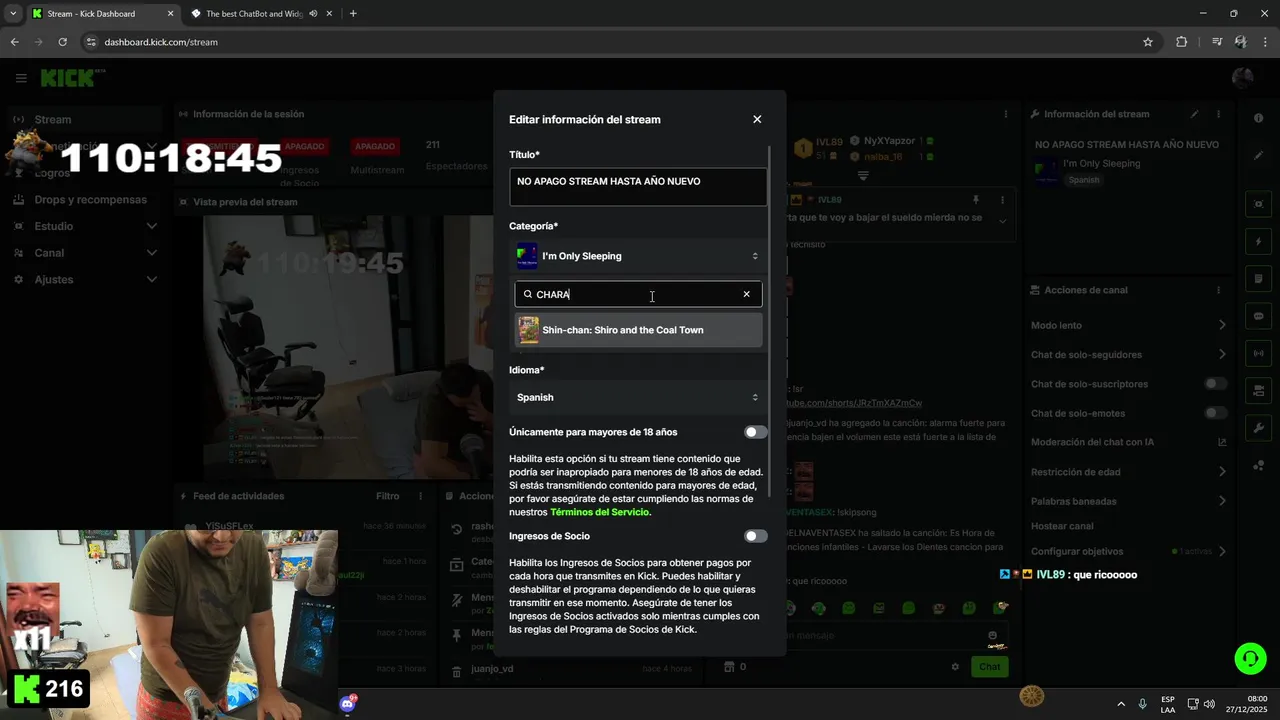The image size is (1280, 720).
Task: Click the pencil edit icon in Información del stream header
Action: pos(1195,114)
